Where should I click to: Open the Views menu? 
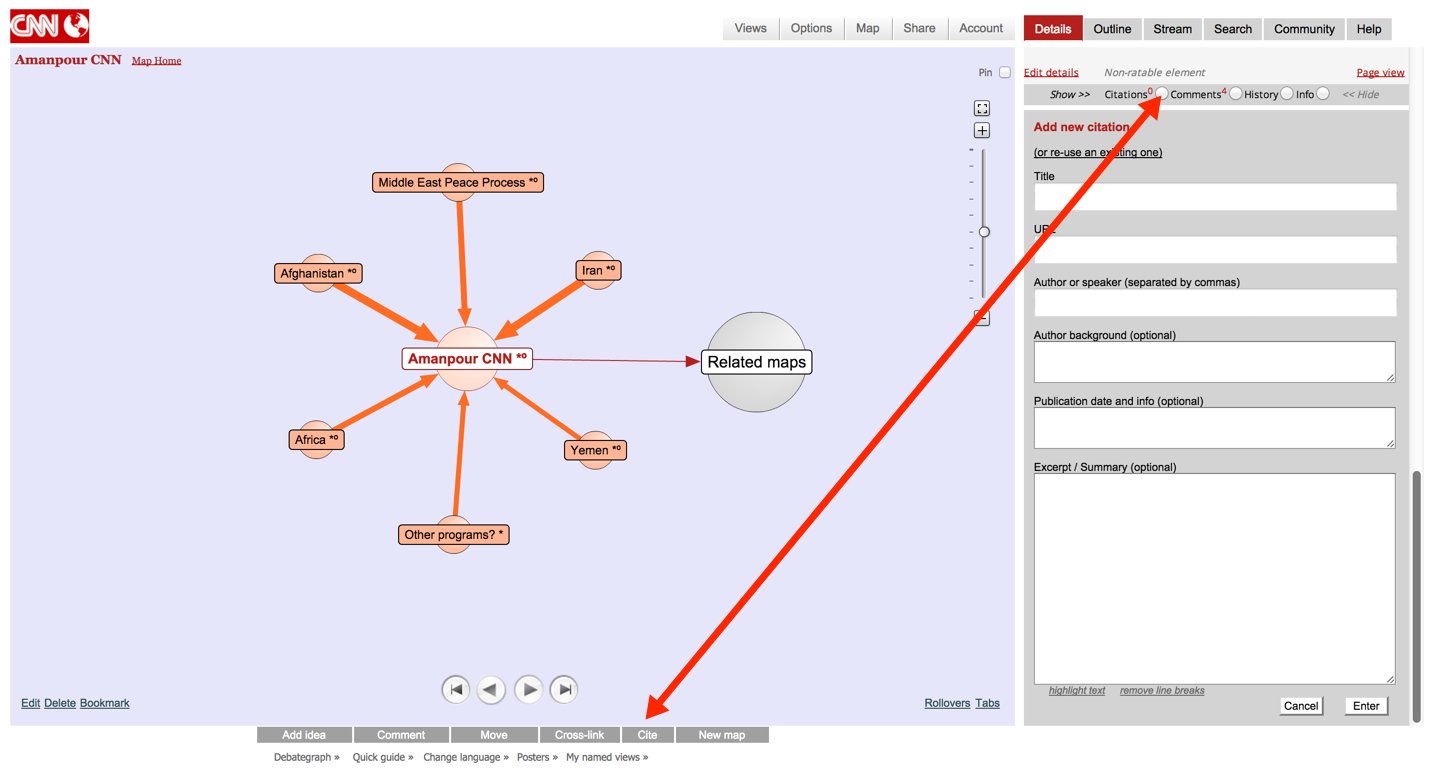[x=750, y=28]
